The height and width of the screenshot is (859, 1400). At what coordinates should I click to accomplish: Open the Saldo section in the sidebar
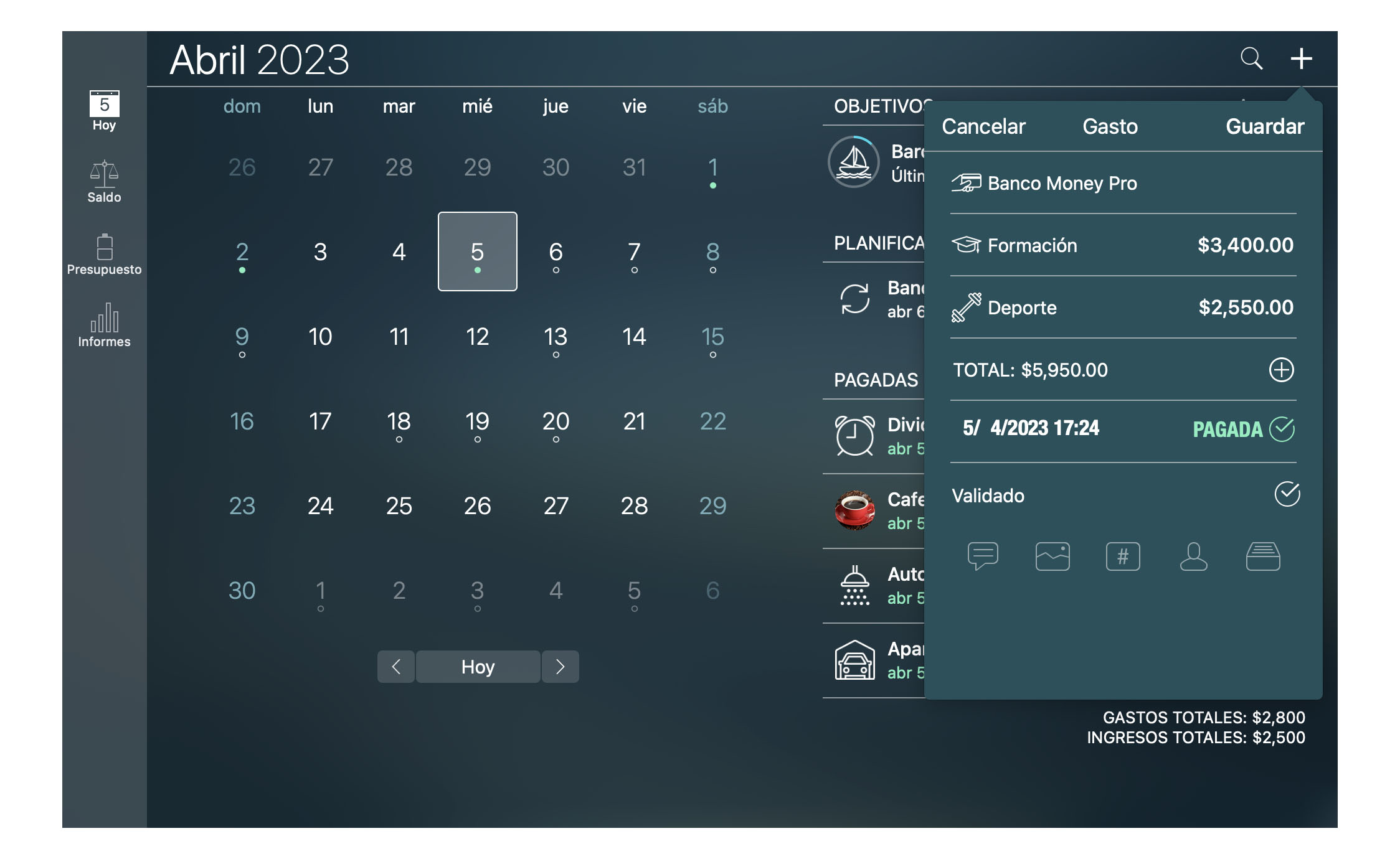point(104,181)
